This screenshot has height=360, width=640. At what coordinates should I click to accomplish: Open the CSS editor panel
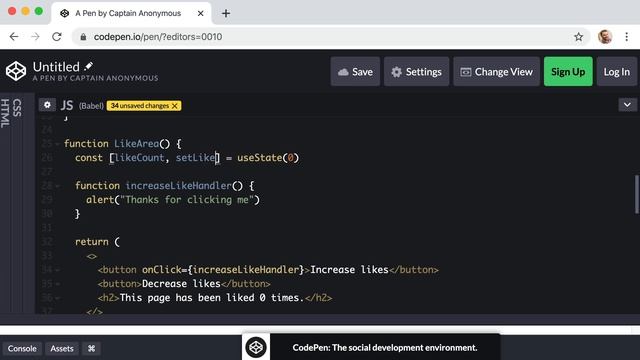pos(17,108)
